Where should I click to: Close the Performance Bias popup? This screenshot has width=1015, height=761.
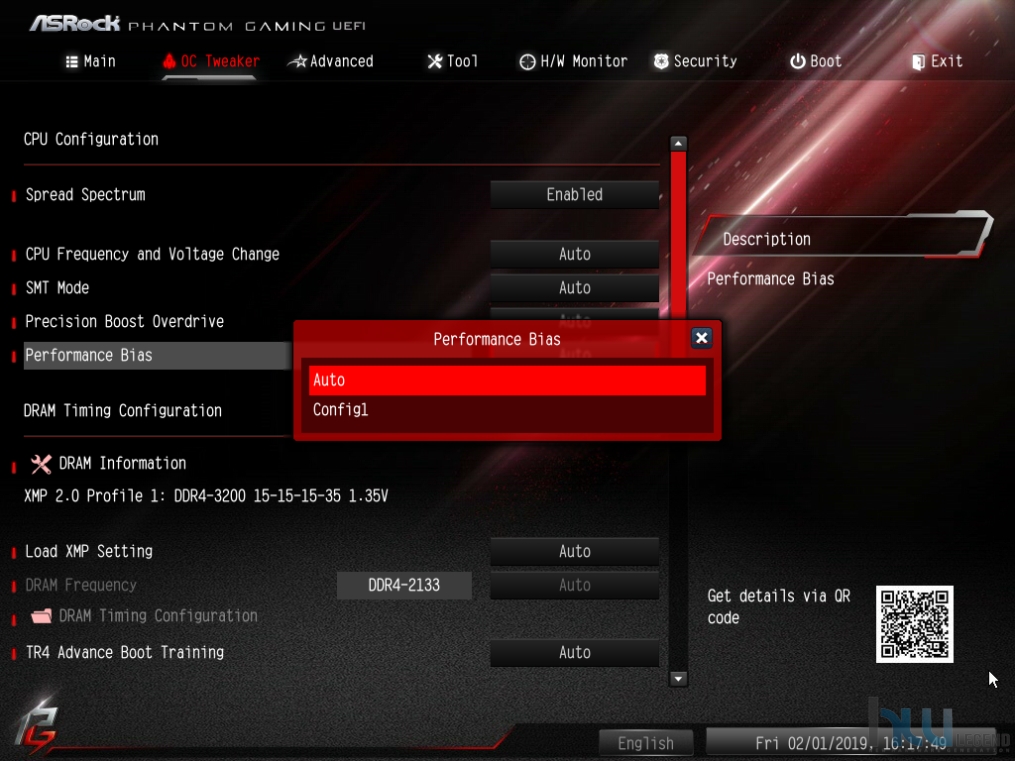tap(701, 338)
